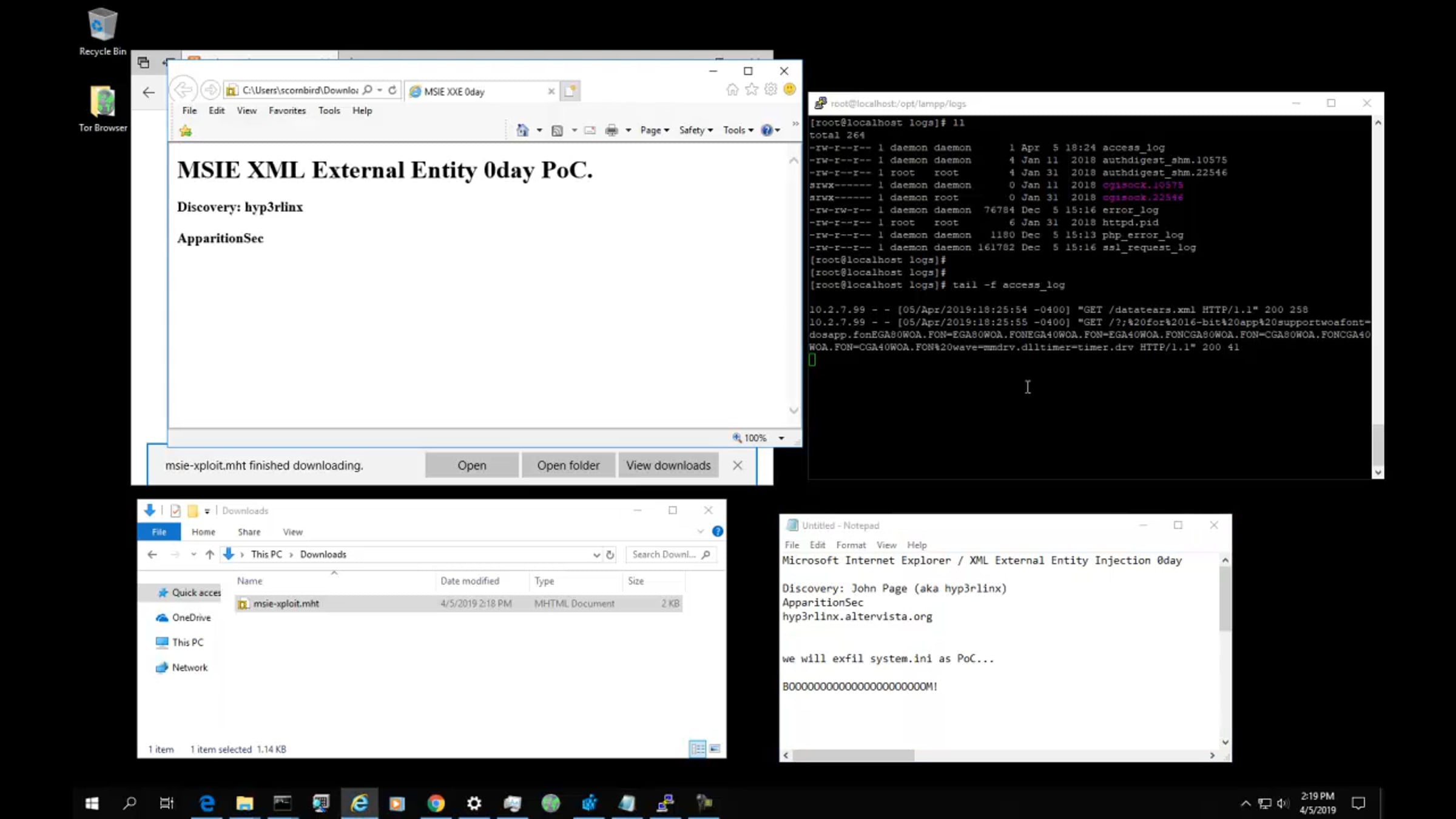Open Microsoft Edge from the taskbar
Screen dimensions: 1456x819
207,803
